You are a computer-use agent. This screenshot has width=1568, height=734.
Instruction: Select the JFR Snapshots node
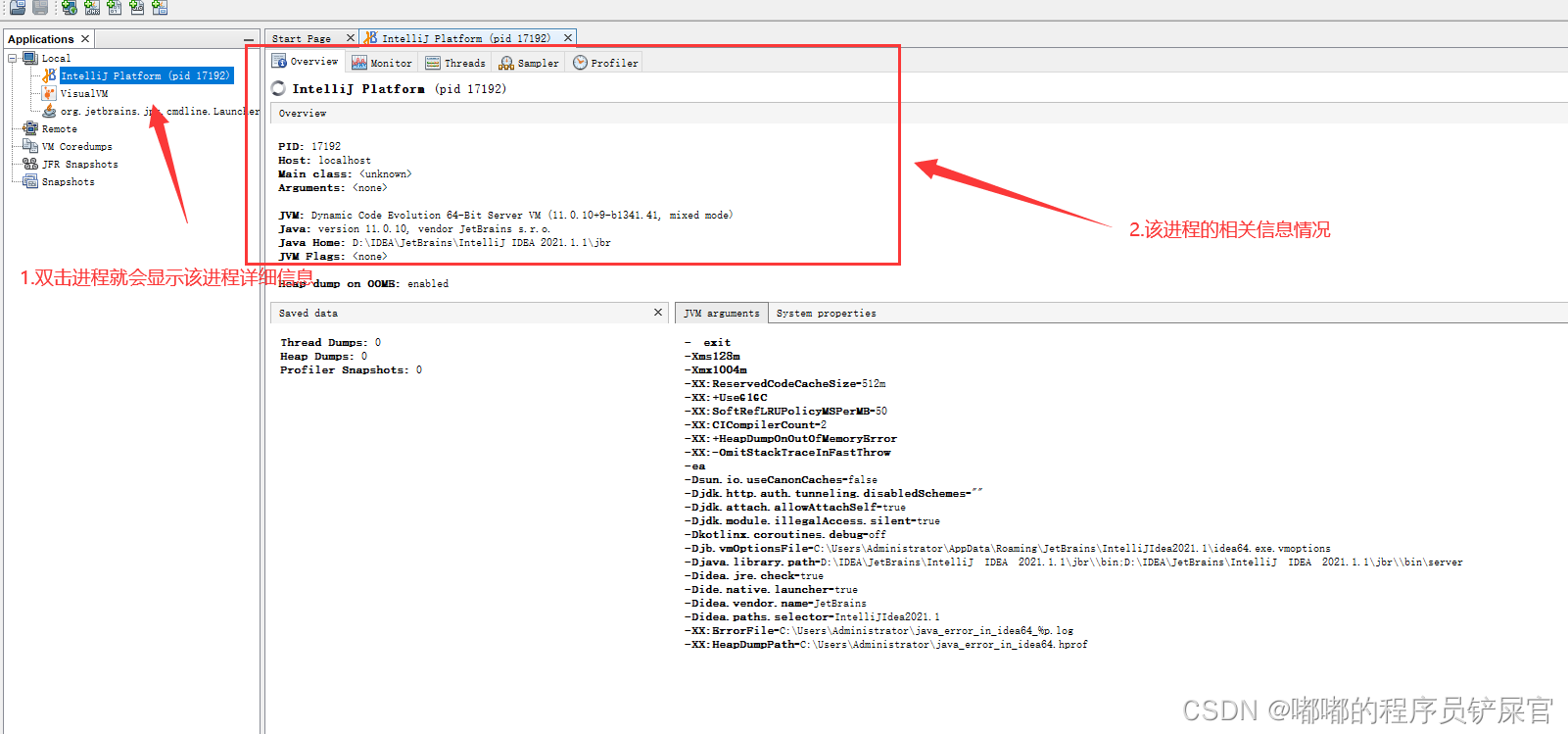point(79,165)
